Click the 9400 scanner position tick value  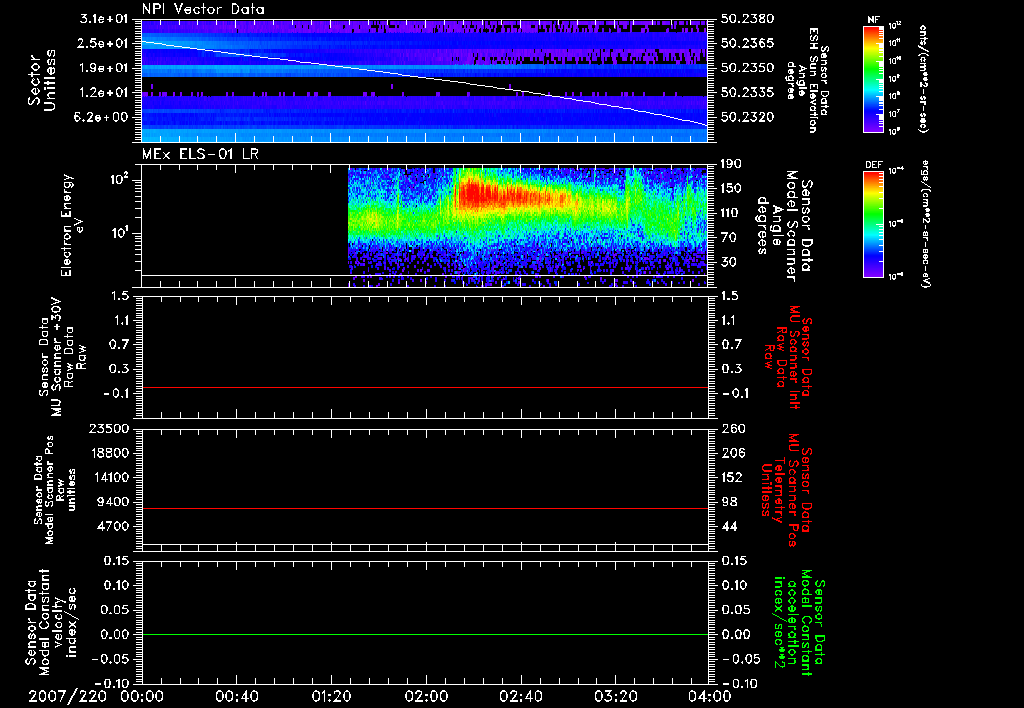pyautogui.click(x=114, y=502)
